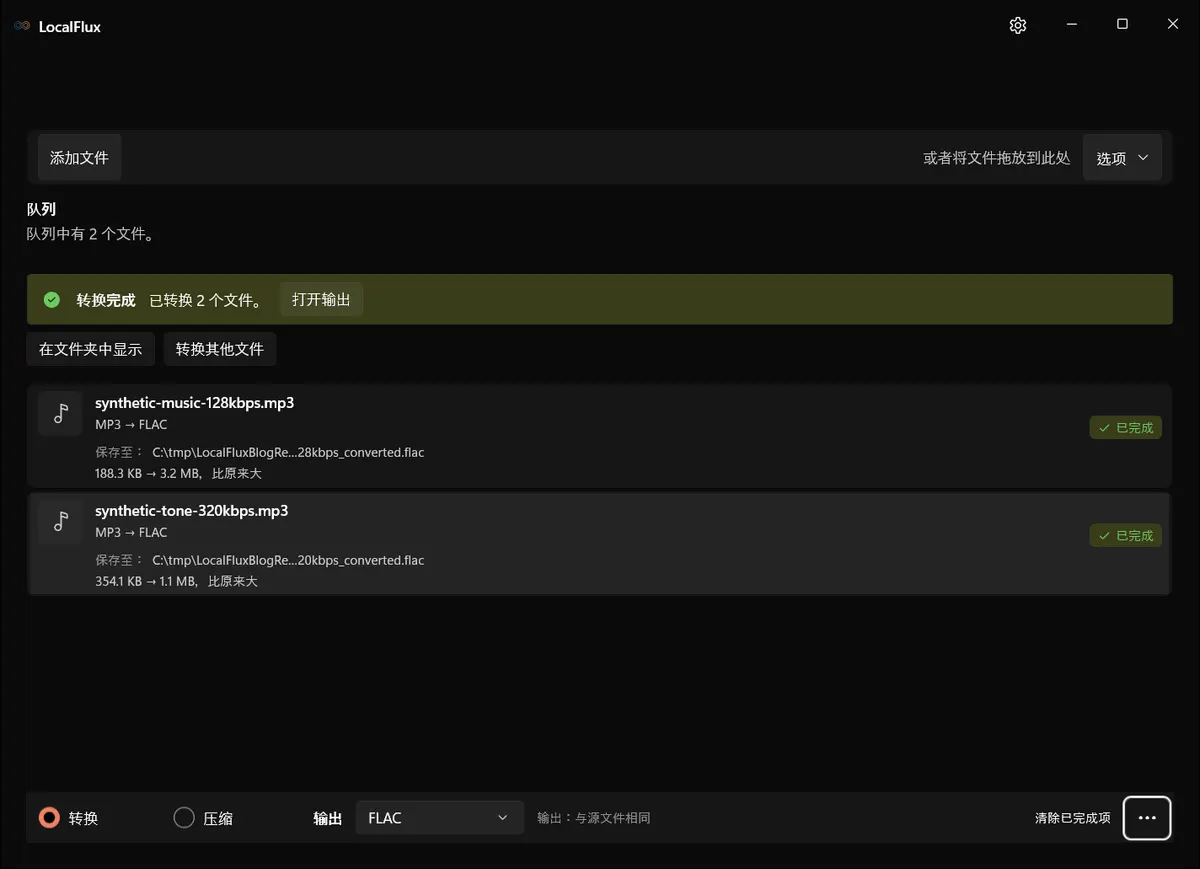Screen dimensions: 1200x869
Task: Minimize the LocalFlux window
Action: click(x=1072, y=25)
